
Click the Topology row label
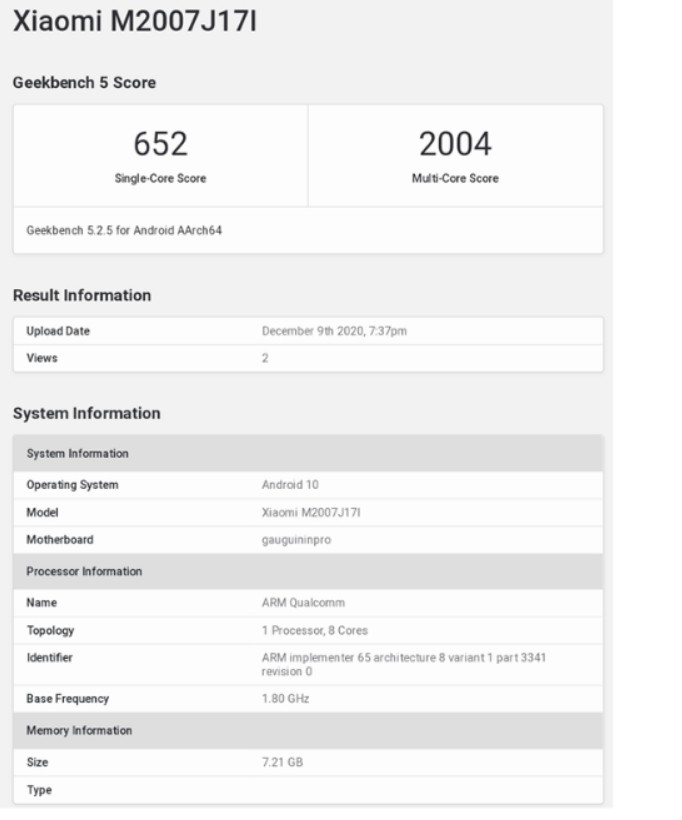(x=50, y=631)
